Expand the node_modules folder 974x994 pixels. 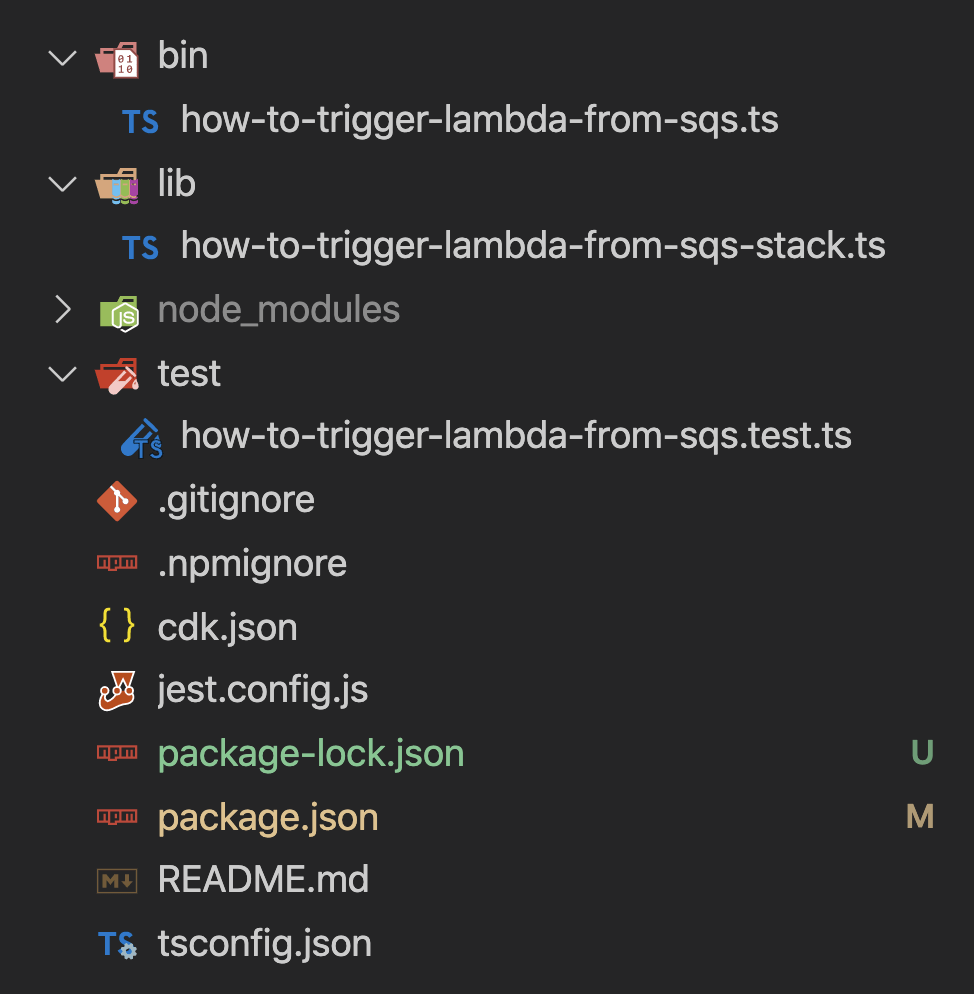click(x=62, y=310)
